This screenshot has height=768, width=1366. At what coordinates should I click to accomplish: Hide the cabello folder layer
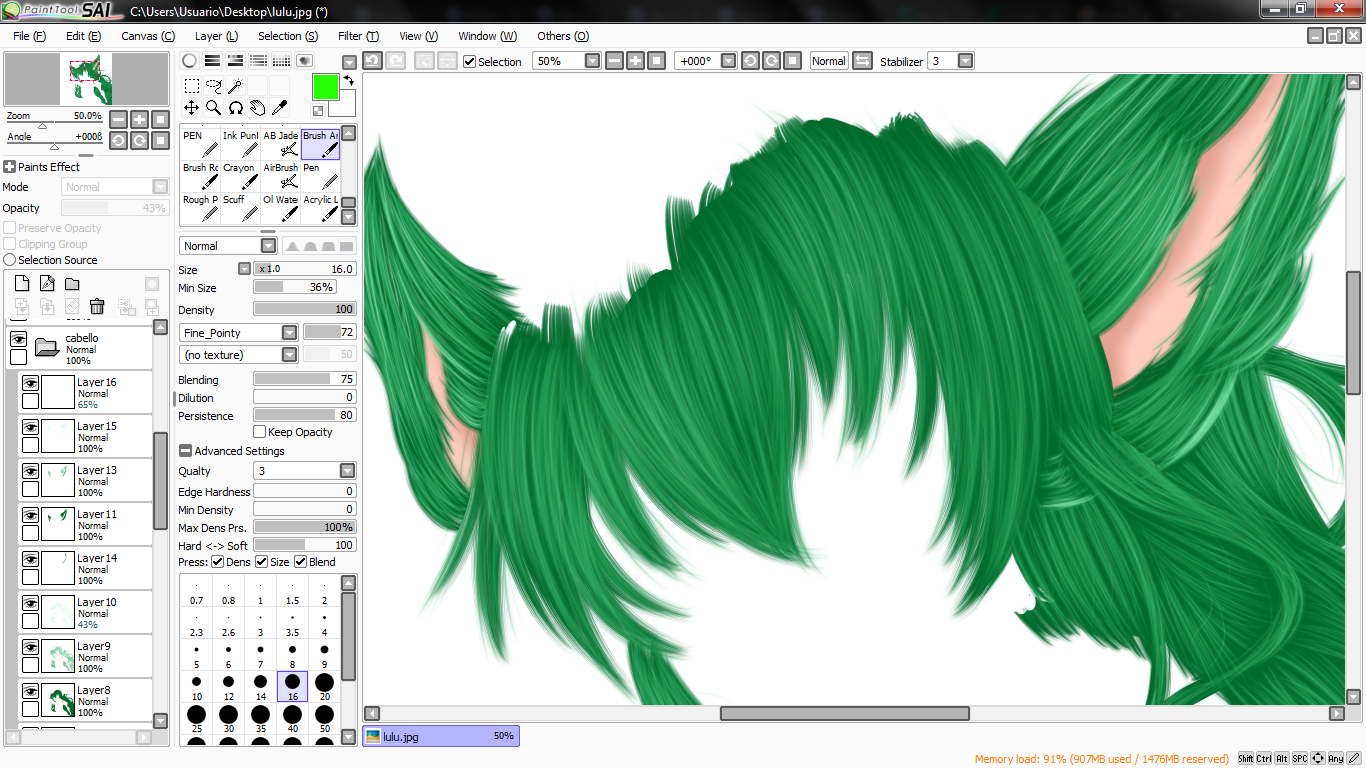point(18,340)
